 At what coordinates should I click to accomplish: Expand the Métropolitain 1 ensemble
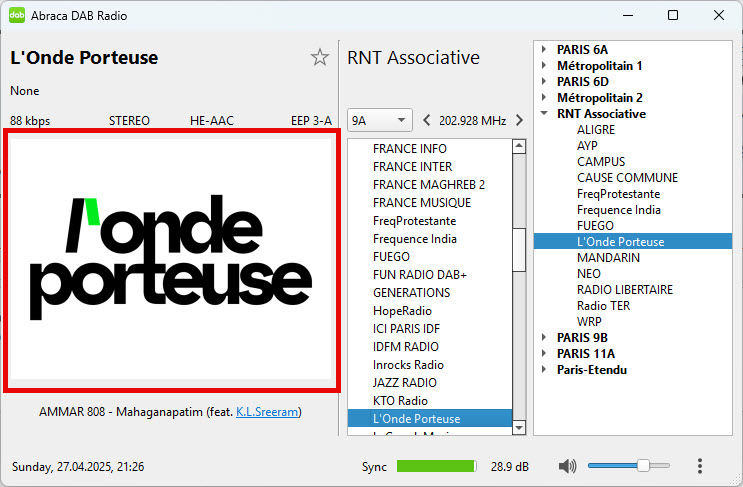click(x=544, y=65)
